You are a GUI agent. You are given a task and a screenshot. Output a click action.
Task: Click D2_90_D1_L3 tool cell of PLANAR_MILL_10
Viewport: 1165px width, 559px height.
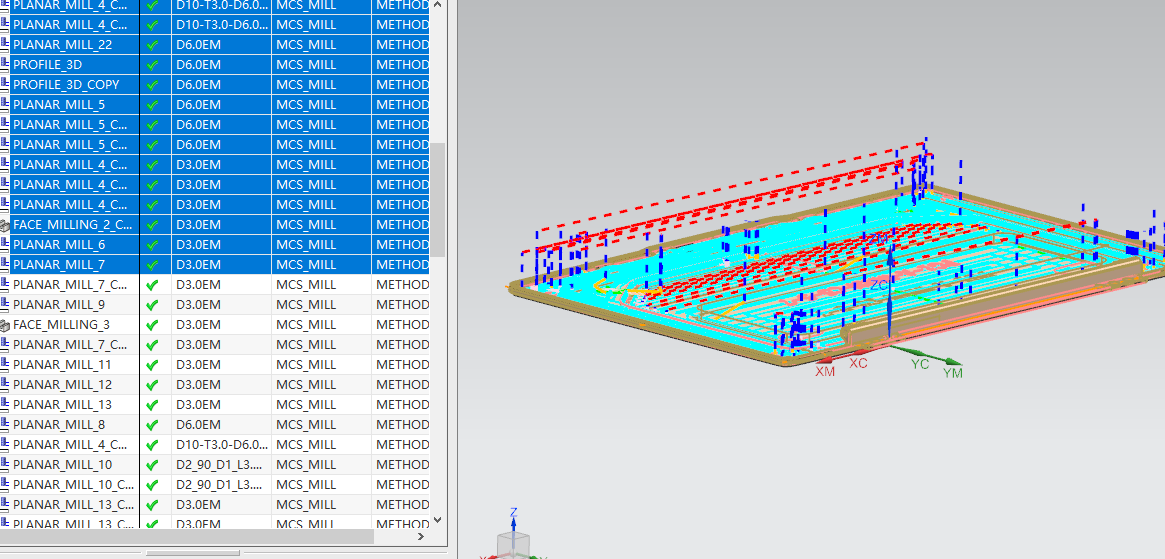(x=221, y=465)
